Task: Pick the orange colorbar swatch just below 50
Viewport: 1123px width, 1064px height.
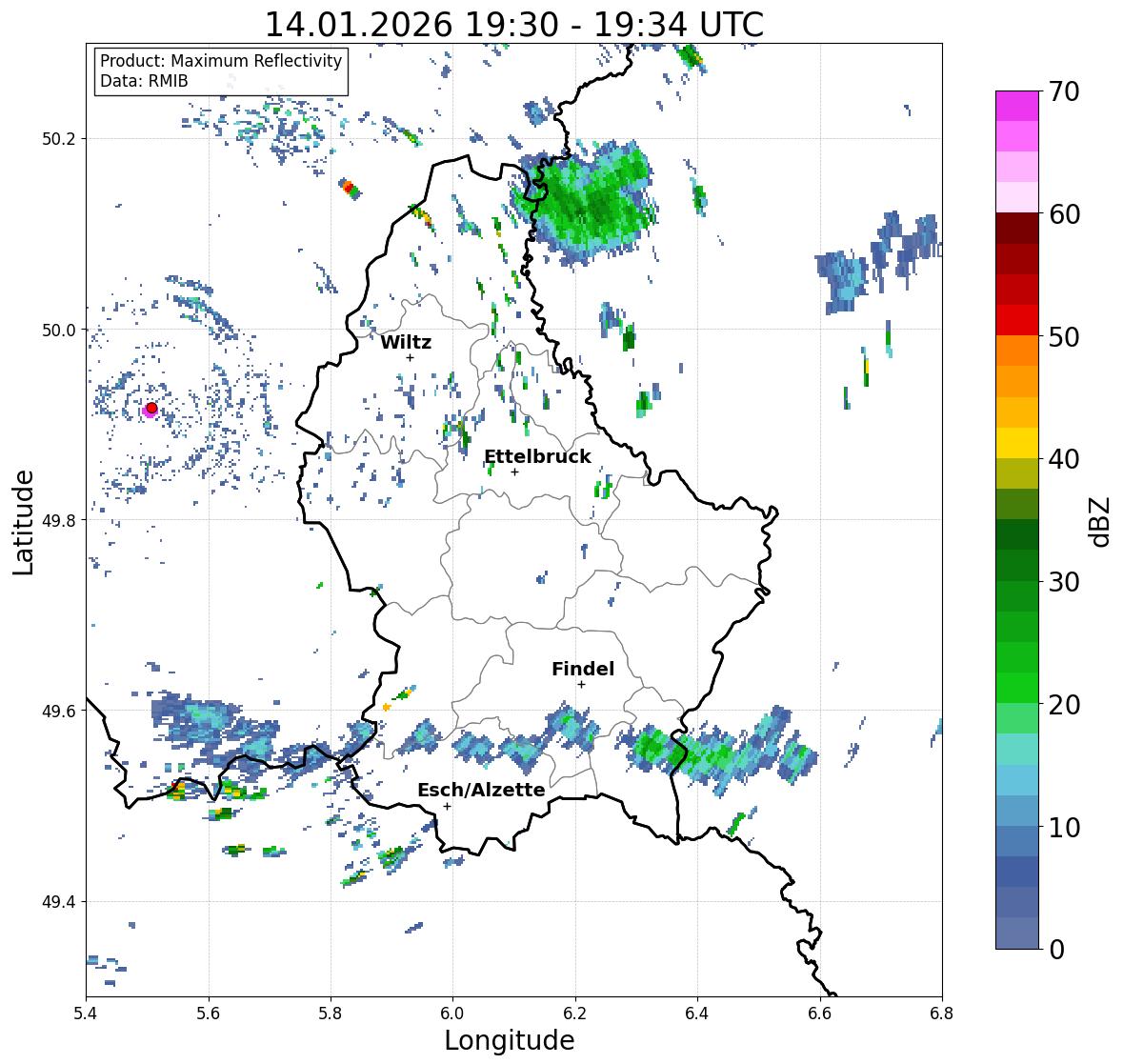Action: (x=1017, y=351)
